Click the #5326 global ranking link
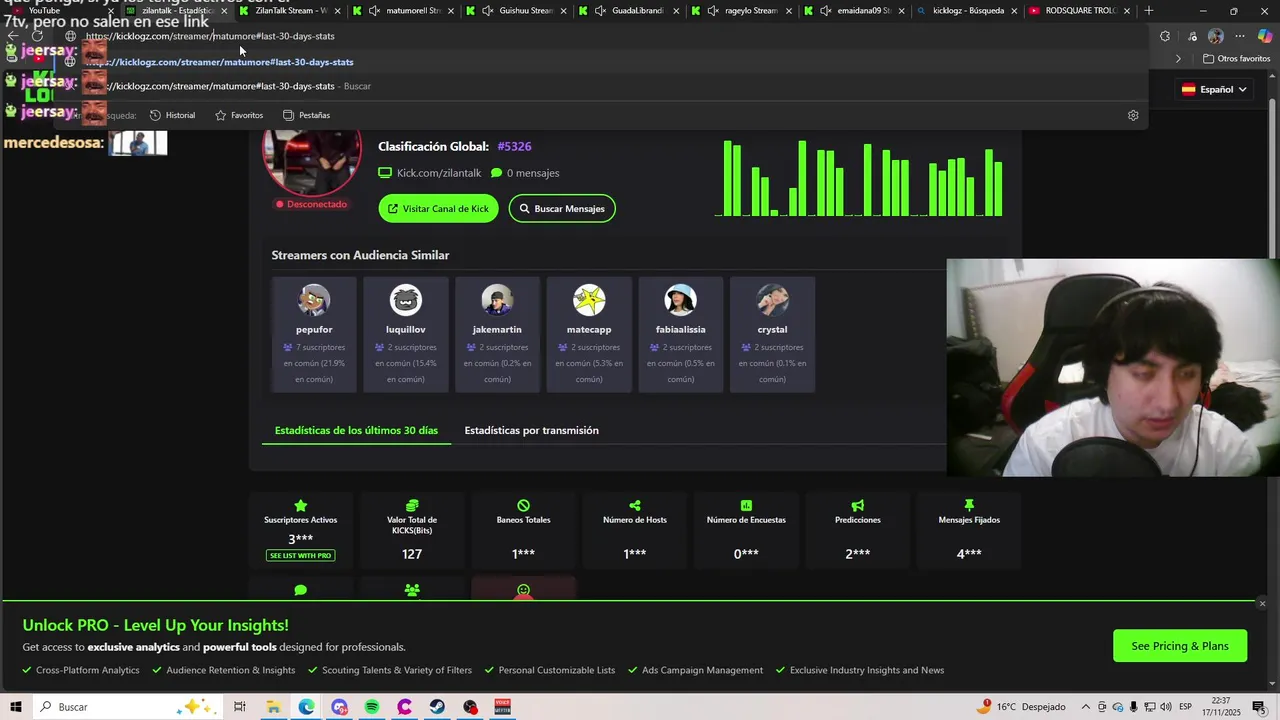The image size is (1280, 720). 514,146
